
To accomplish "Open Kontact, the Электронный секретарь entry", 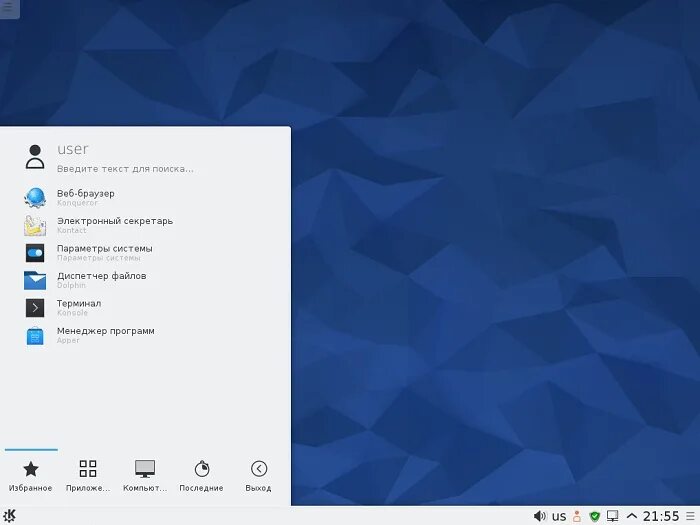I will [x=147, y=225].
